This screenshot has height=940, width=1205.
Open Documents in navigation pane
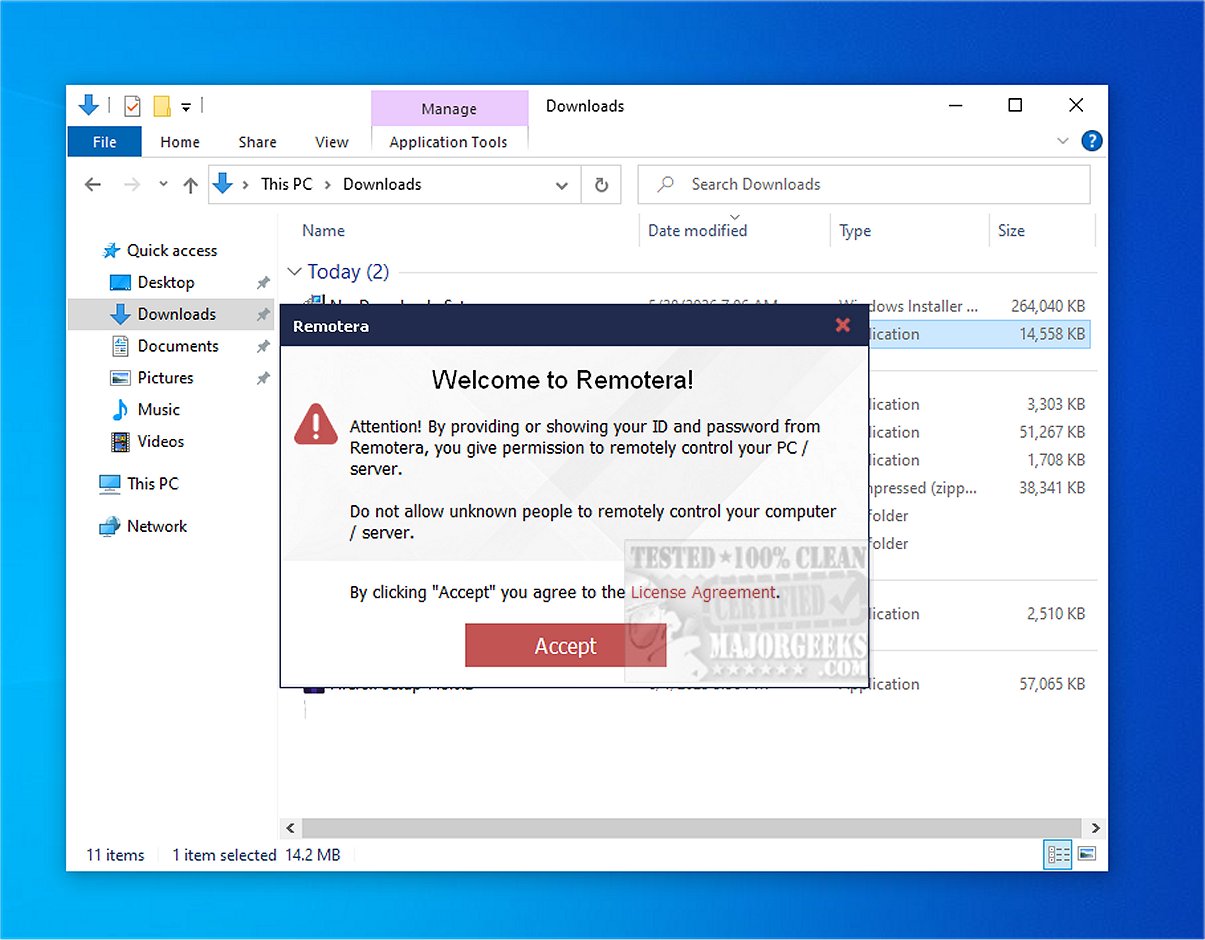pyautogui.click(x=178, y=346)
